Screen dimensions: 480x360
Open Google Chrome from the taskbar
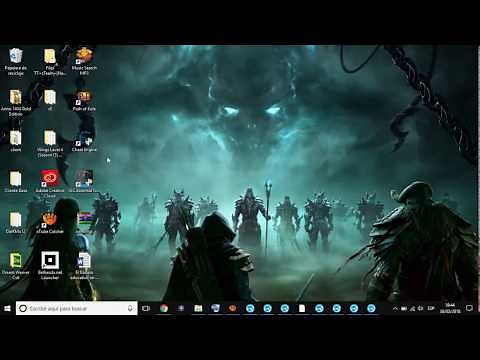[x=163, y=308]
